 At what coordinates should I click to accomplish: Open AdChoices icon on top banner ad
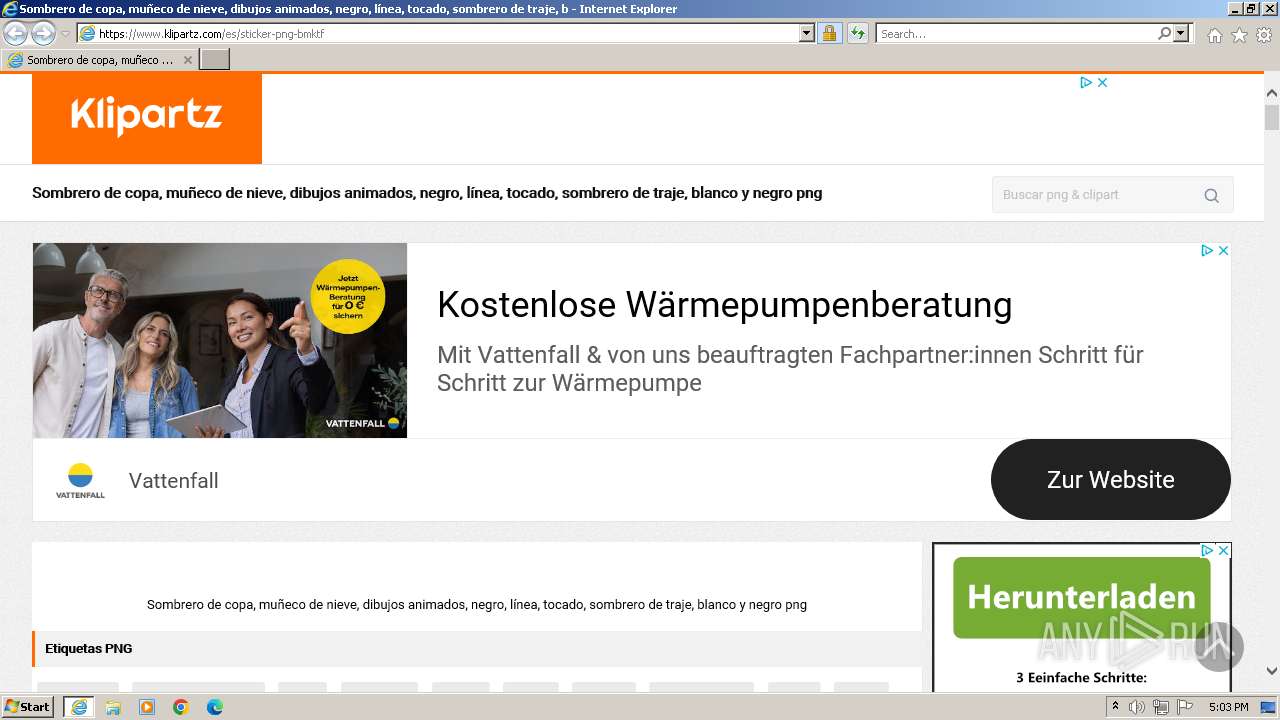pyautogui.click(x=1086, y=83)
